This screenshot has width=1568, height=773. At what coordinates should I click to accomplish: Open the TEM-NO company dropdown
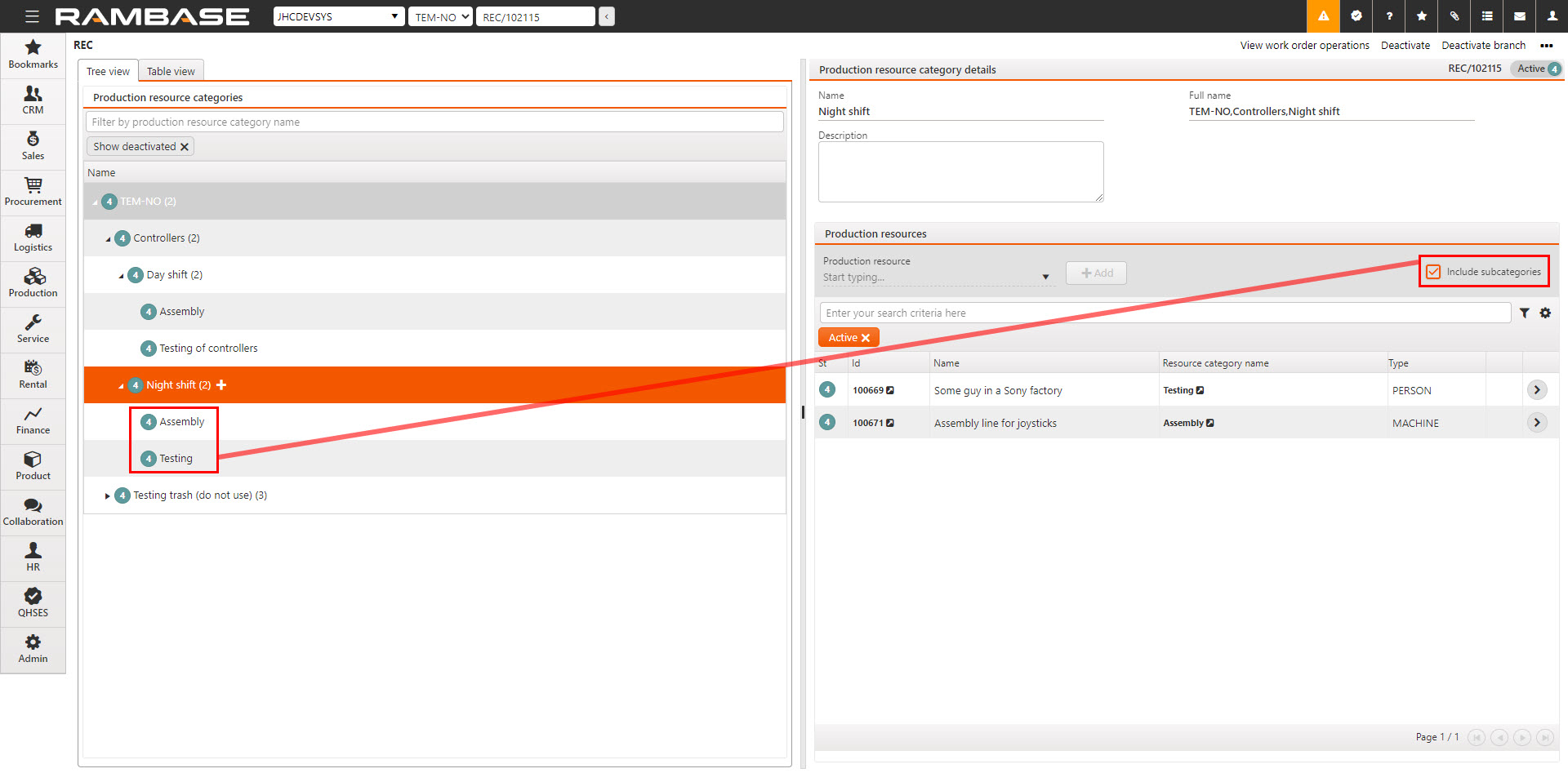(440, 16)
